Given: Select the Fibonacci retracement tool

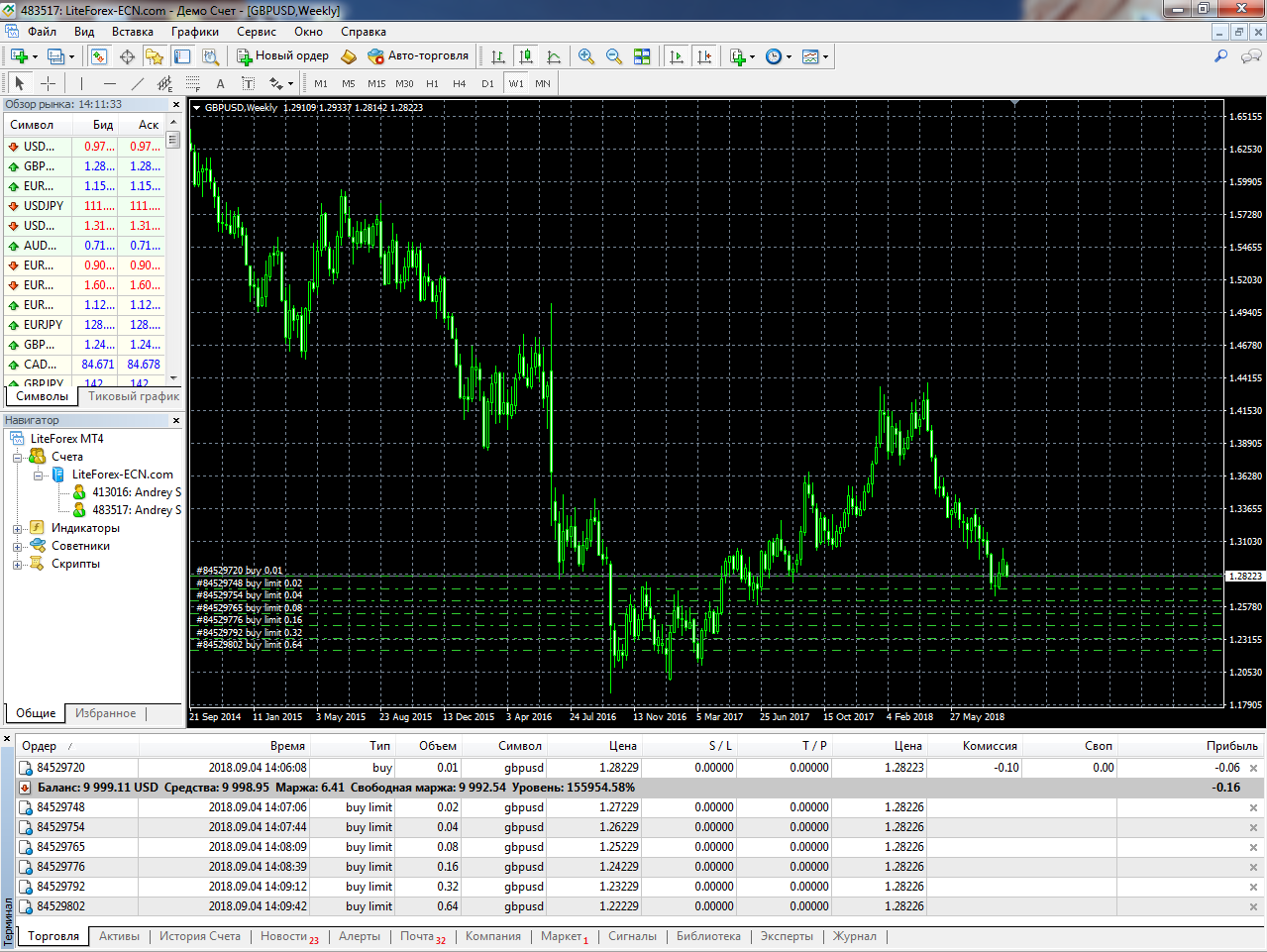Looking at the screenshot, I should 193,83.
